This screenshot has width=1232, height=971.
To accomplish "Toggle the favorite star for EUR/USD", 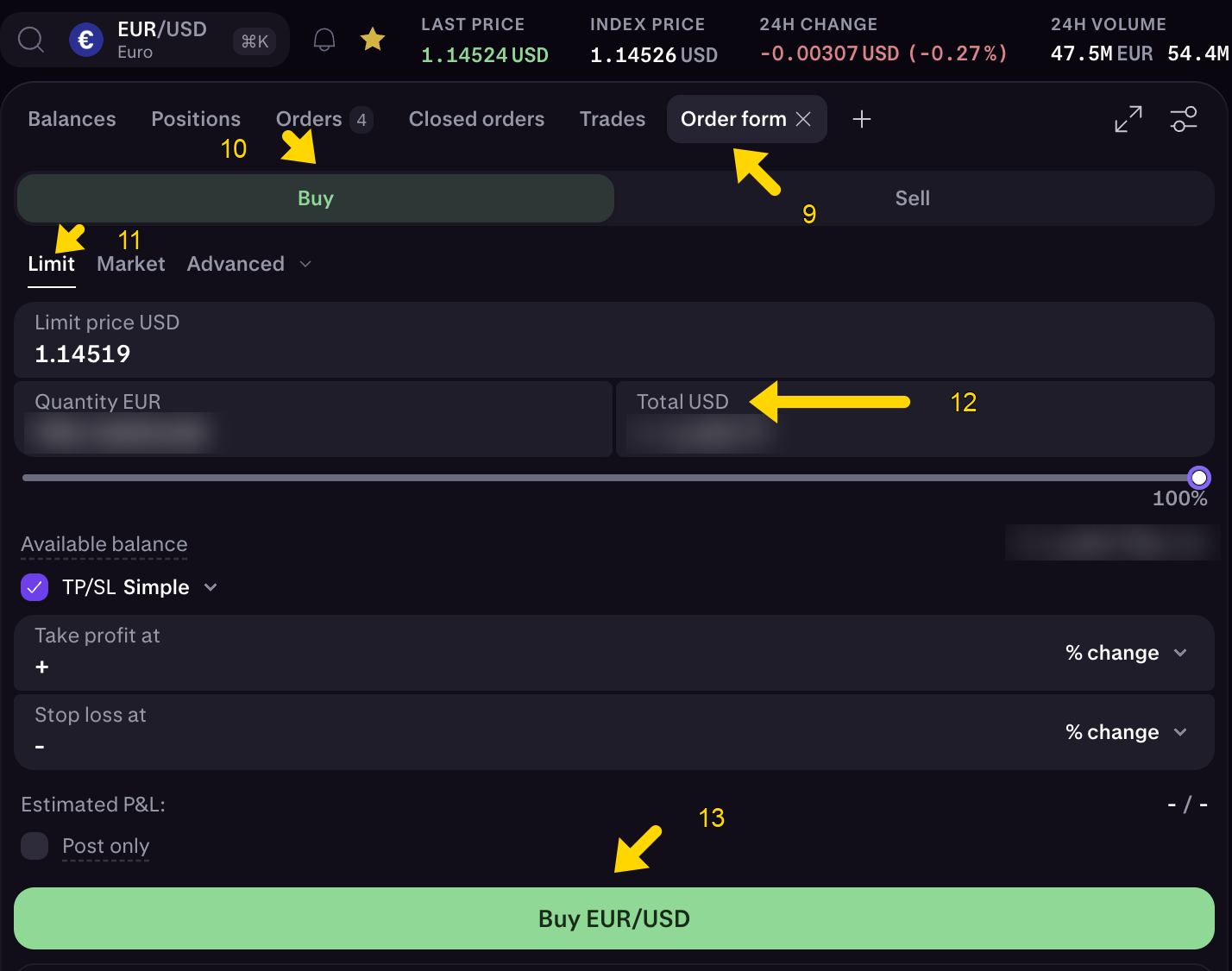I will tap(373, 39).
